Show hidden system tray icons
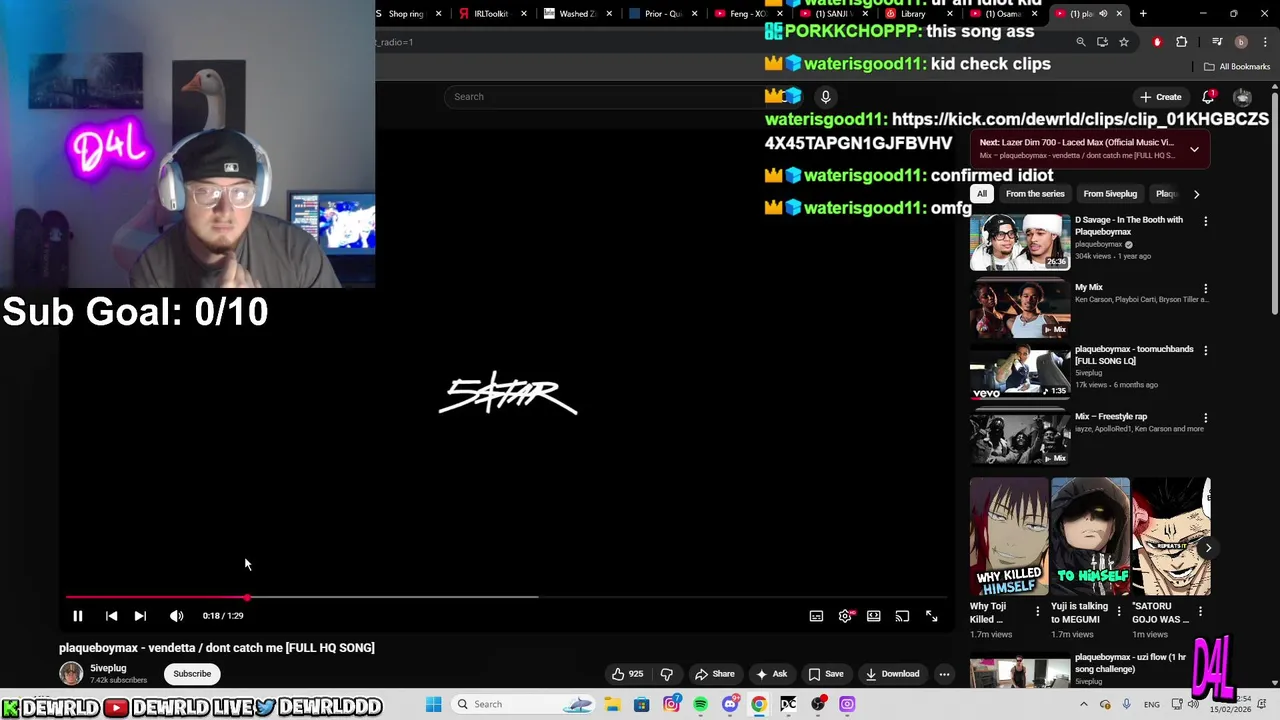The height and width of the screenshot is (720, 1280). [1083, 704]
